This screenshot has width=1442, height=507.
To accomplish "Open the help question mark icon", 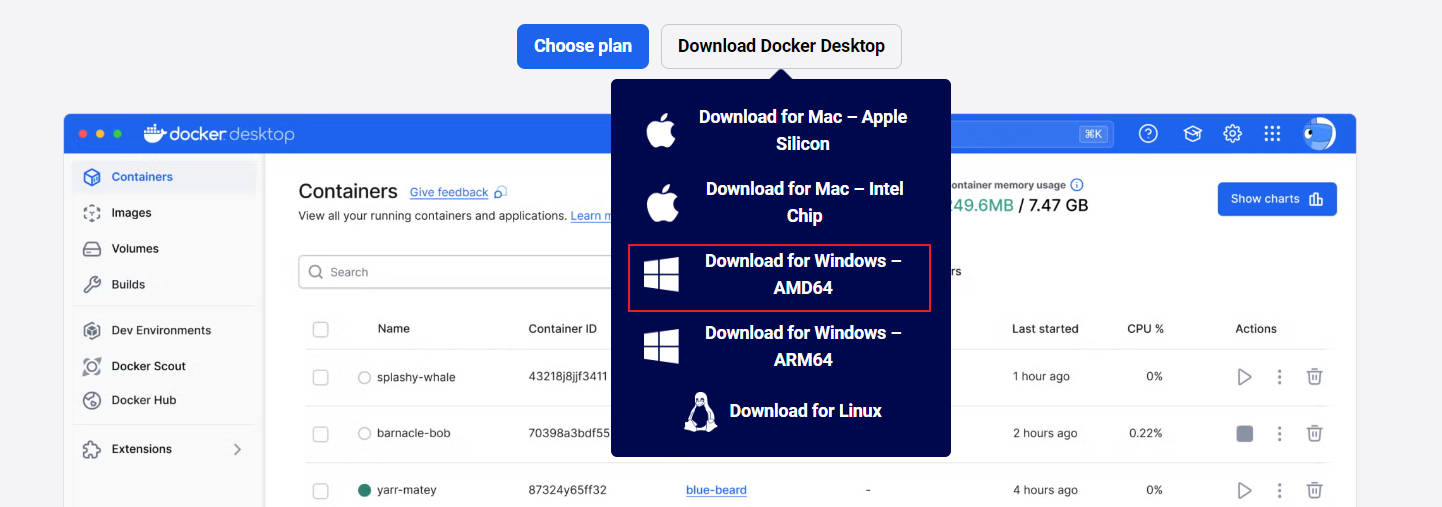I will [1148, 134].
